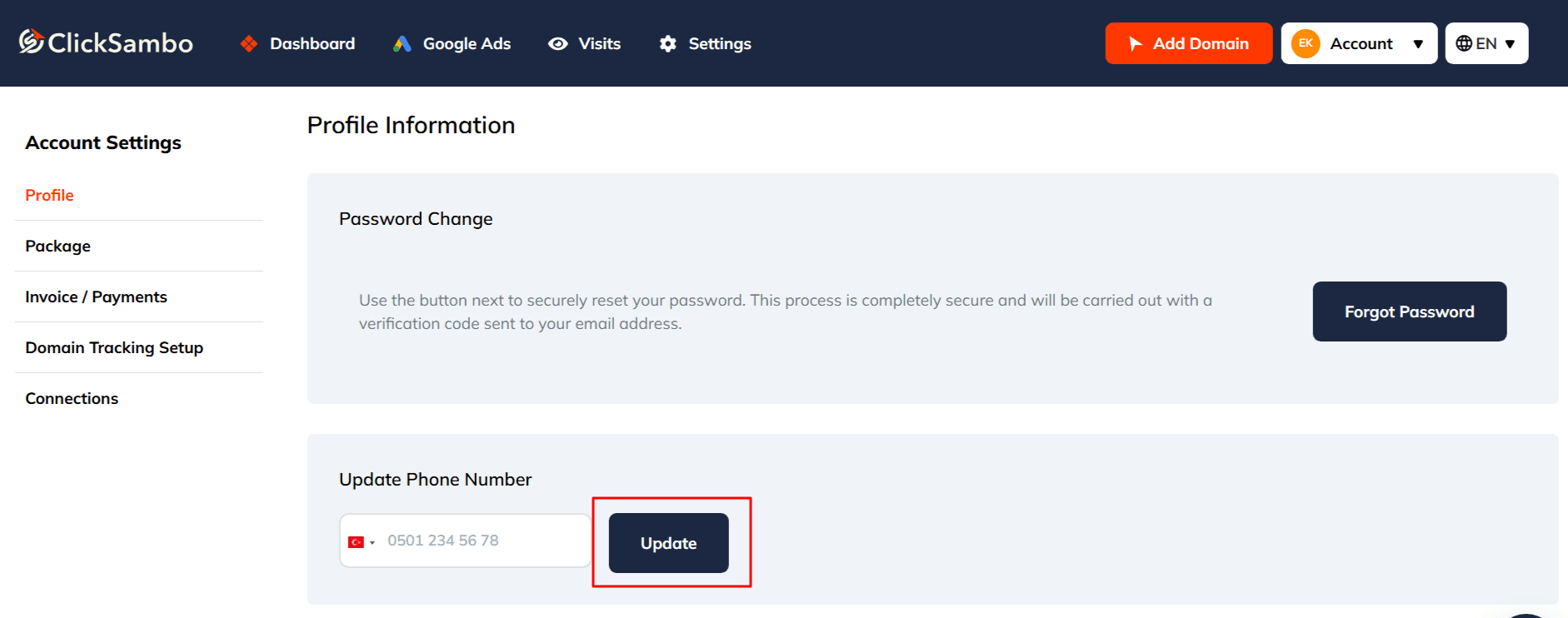Click the Settings gear icon

click(x=667, y=44)
